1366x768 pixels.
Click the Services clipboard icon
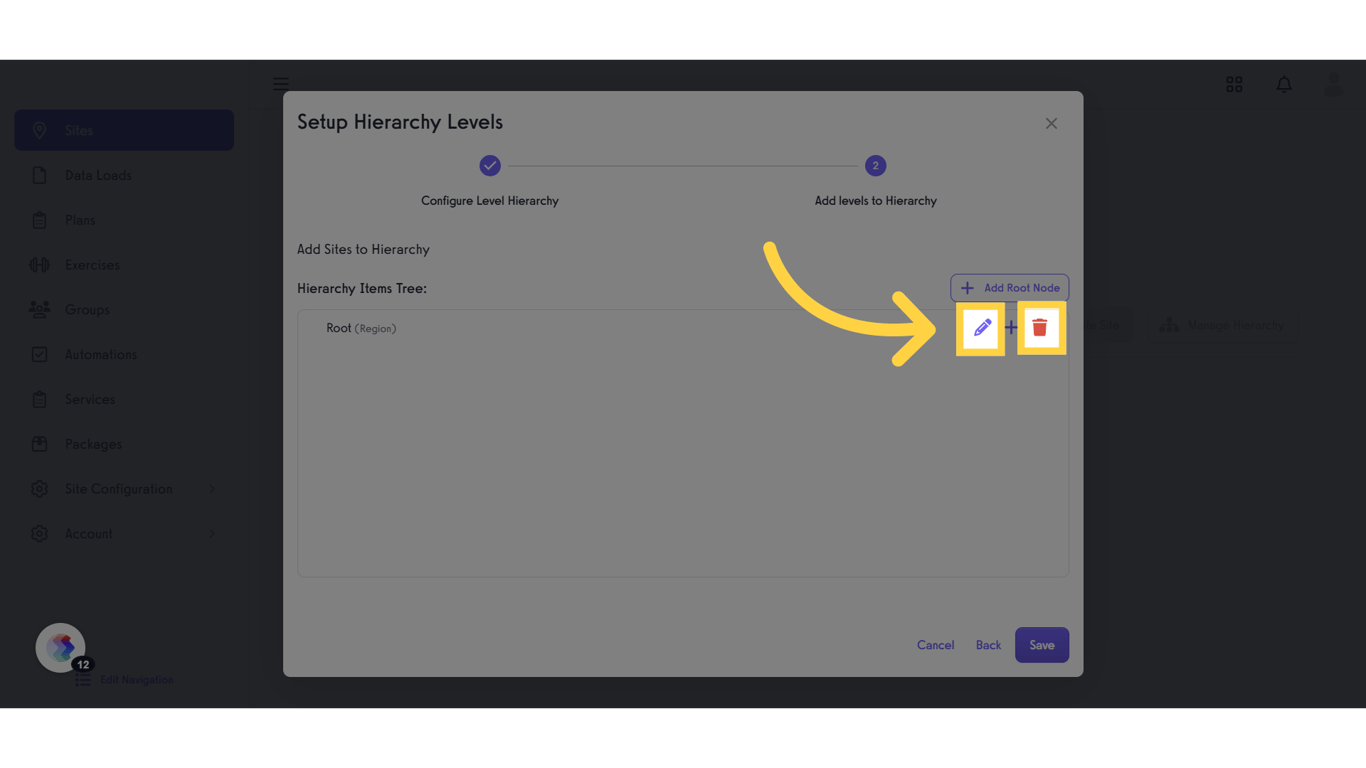pos(39,399)
